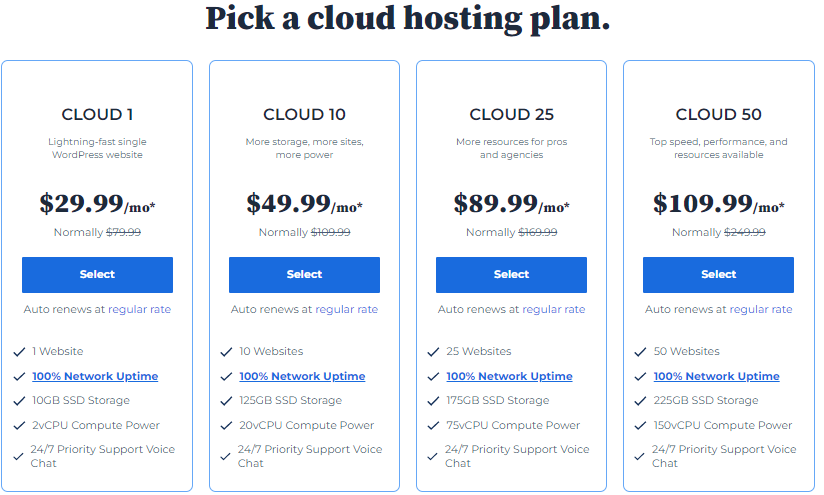Choose the Cloud 10 plan Select button
Viewport: 824px width, 495px height.
pyautogui.click(x=304, y=274)
